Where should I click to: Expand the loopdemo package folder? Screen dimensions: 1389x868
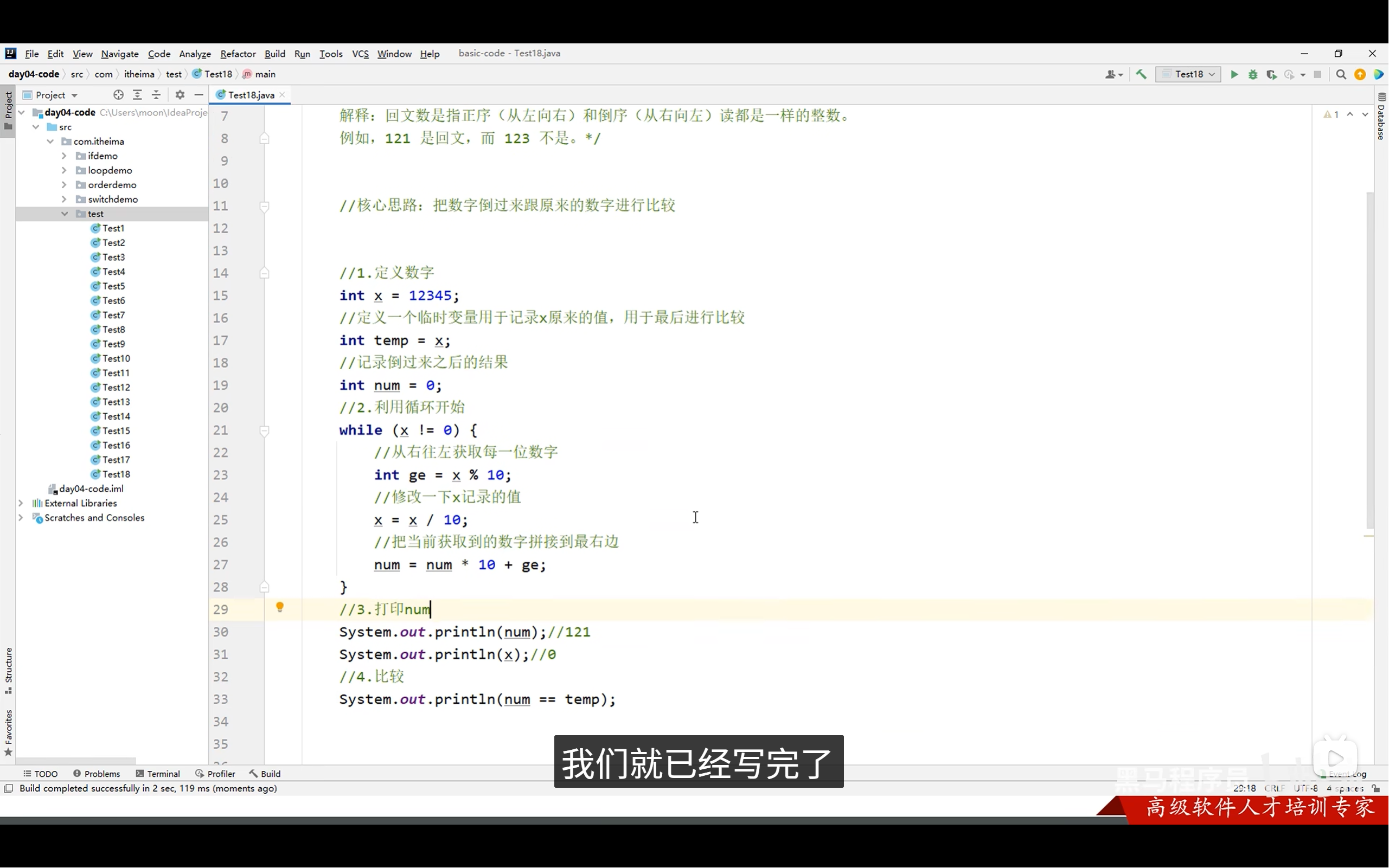tap(65, 170)
